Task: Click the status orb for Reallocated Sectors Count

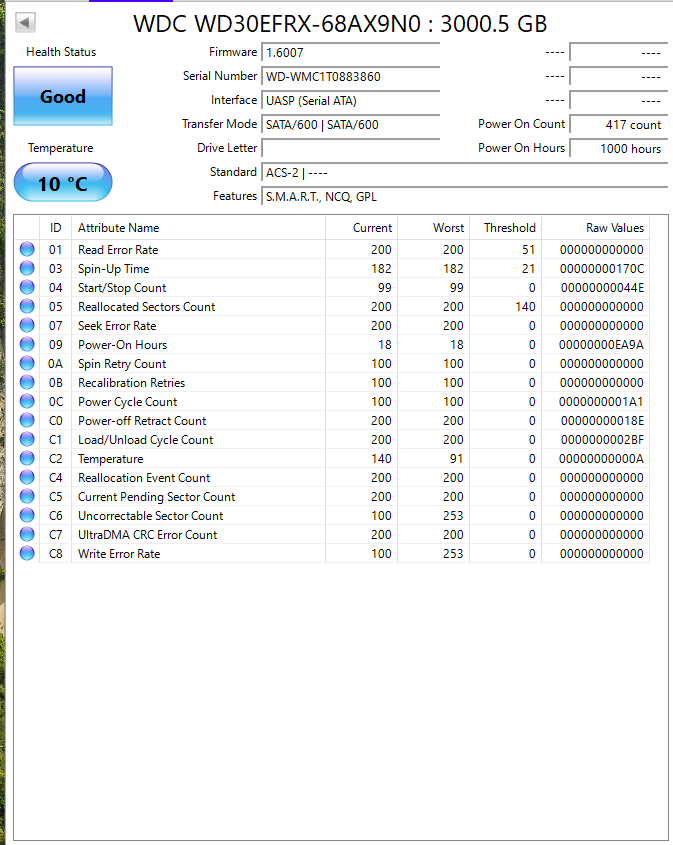Action: (27, 306)
